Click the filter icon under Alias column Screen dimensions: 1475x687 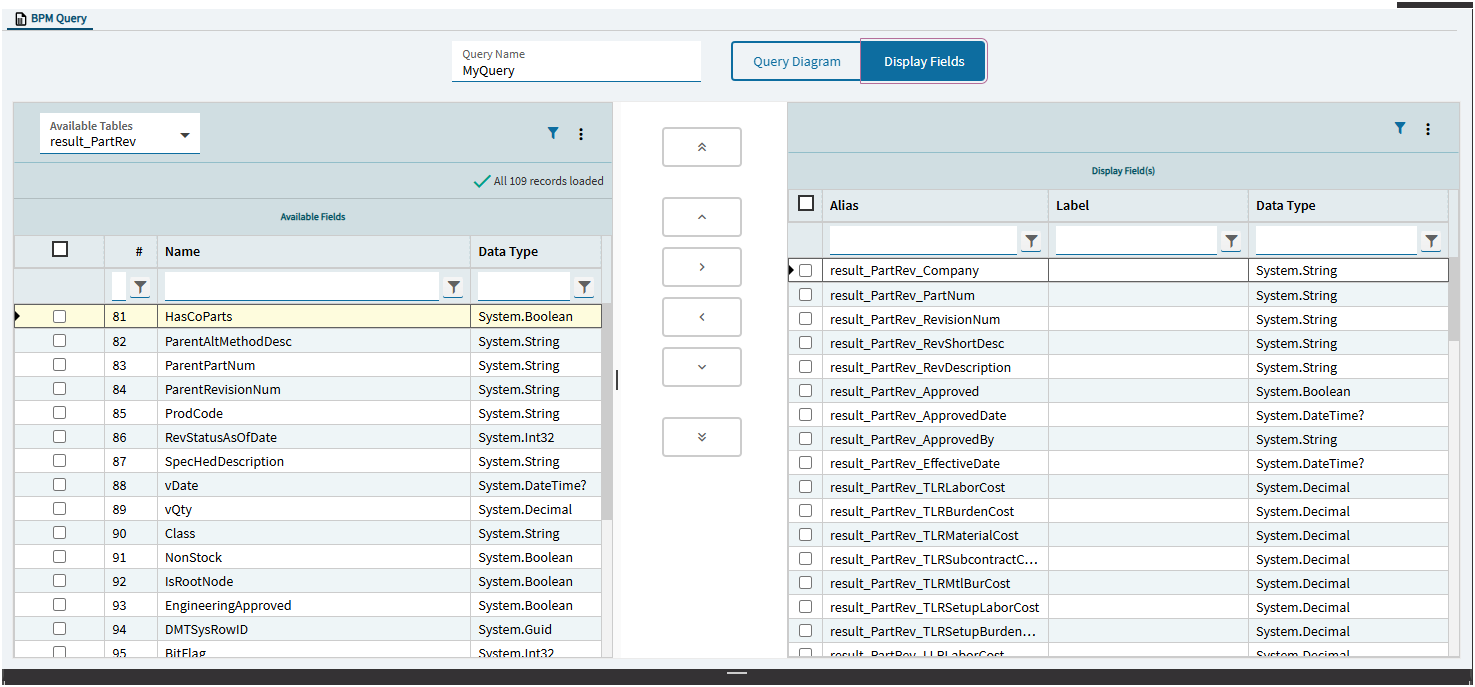click(x=1031, y=241)
